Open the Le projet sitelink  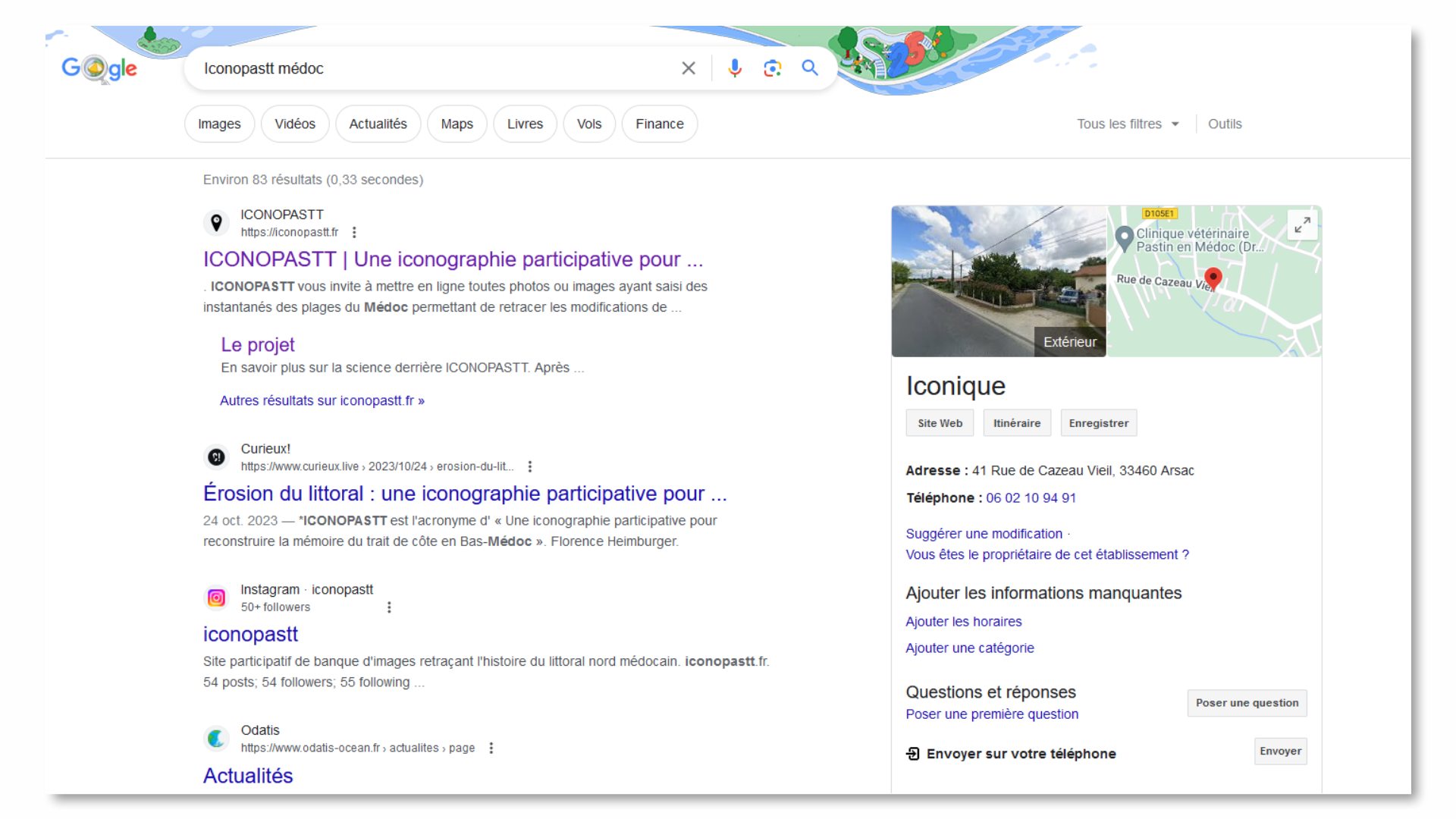coord(258,345)
